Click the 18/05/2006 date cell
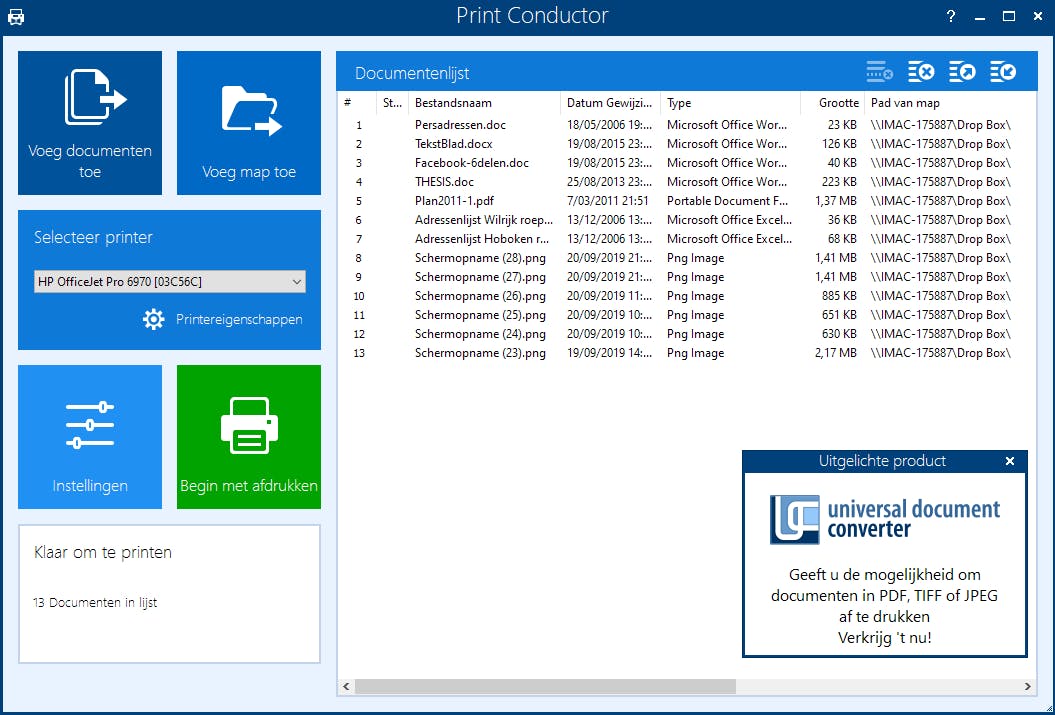The image size is (1055, 715). (x=610, y=124)
